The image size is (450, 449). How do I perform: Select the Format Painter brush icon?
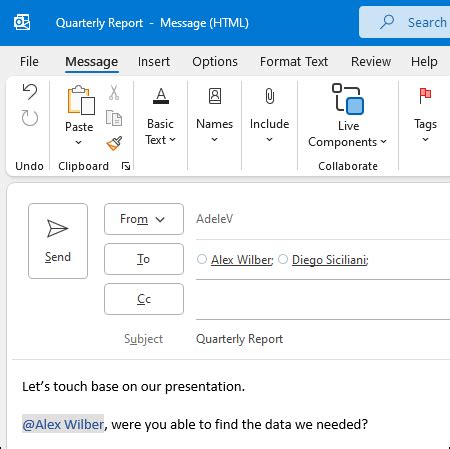click(114, 143)
